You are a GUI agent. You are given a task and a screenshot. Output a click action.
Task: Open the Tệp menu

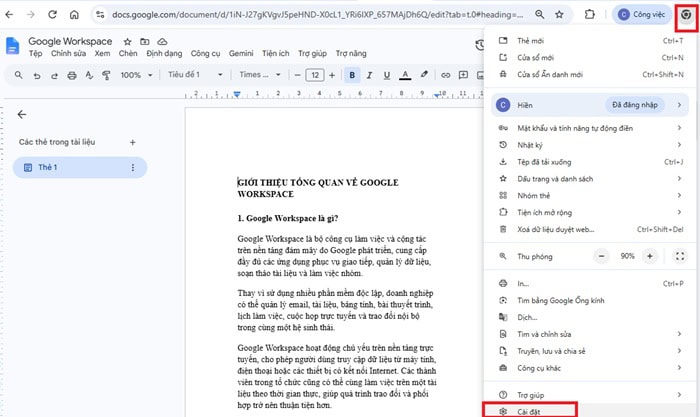pos(36,54)
